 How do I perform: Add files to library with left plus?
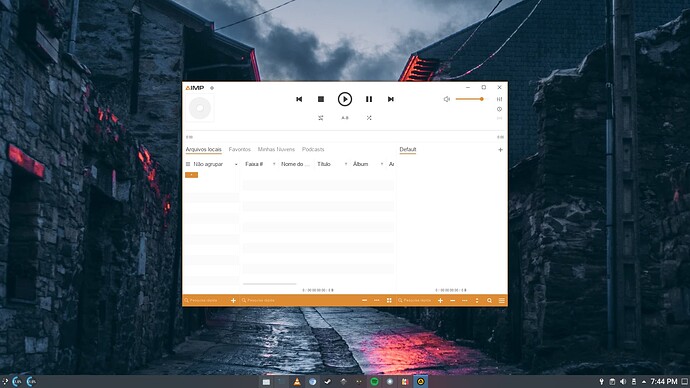coord(233,300)
